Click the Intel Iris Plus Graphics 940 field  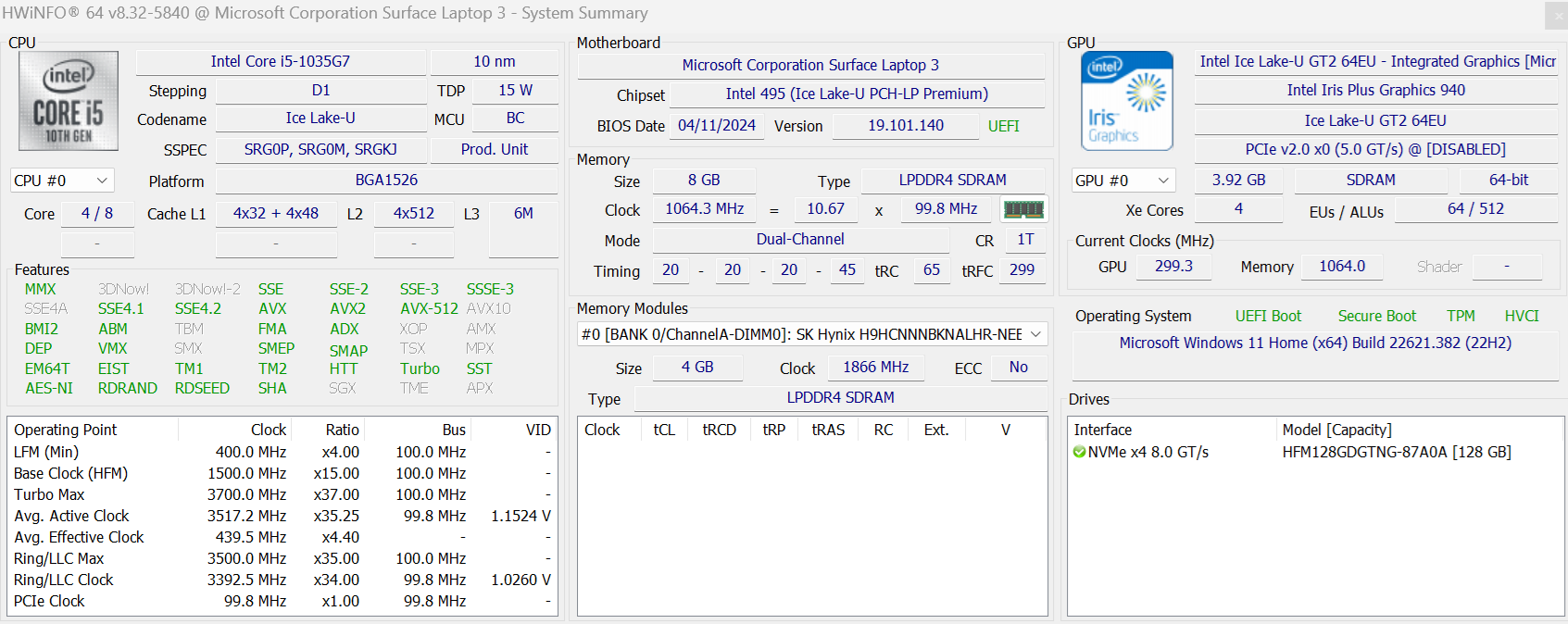coord(1375,91)
